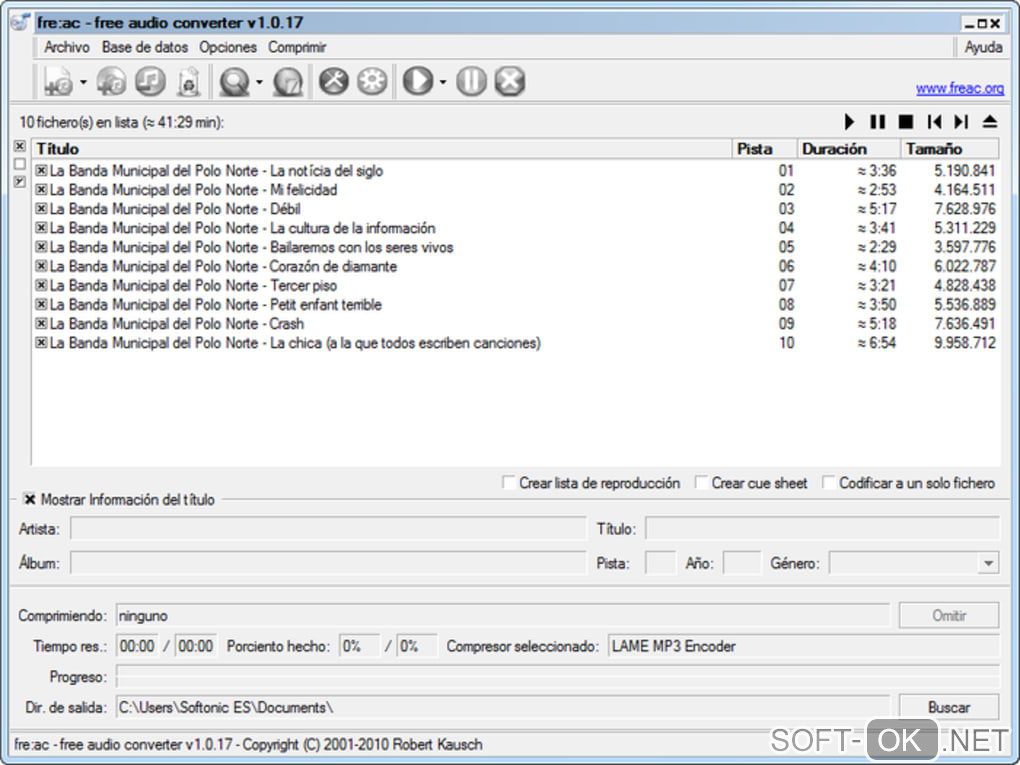Pause encoding with toolbar pause icon
The image size is (1020, 765).
pos(471,82)
